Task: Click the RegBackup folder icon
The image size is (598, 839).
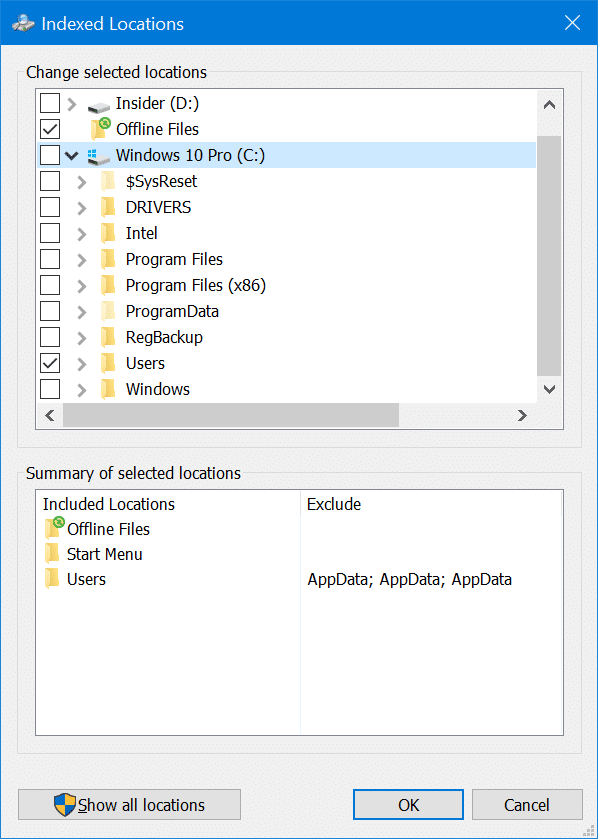Action: point(108,337)
